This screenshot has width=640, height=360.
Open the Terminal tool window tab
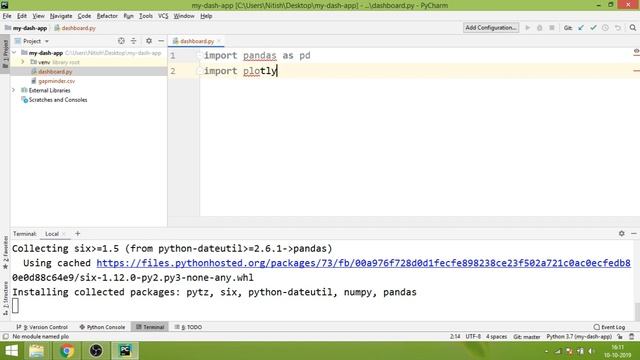(x=150, y=327)
